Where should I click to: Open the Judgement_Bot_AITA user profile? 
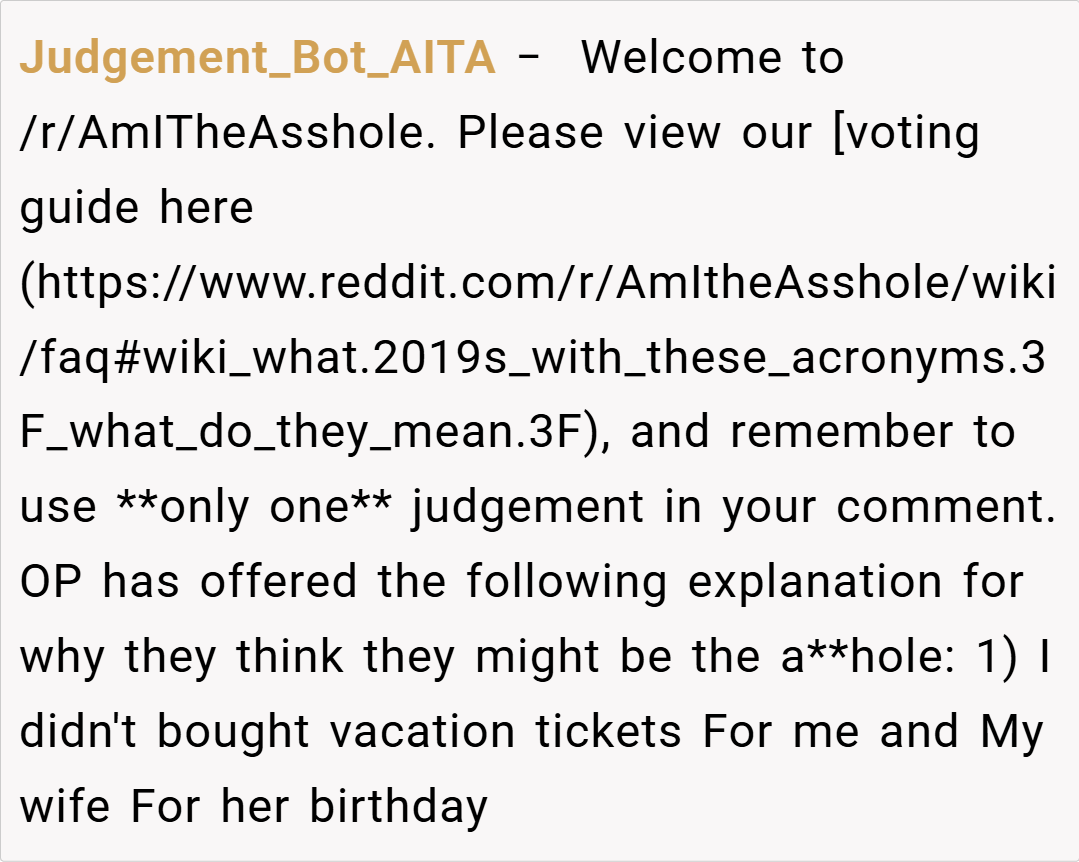click(257, 58)
